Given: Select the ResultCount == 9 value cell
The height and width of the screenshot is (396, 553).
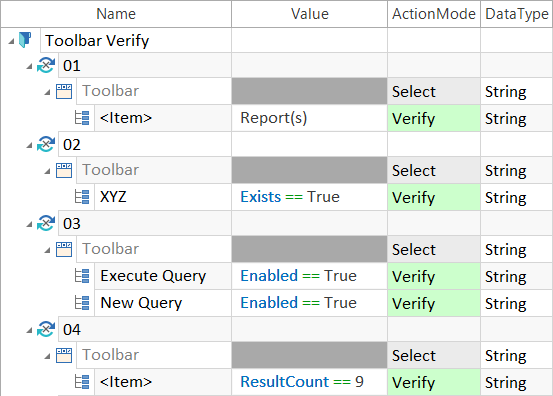Looking at the screenshot, I should coord(309,382).
